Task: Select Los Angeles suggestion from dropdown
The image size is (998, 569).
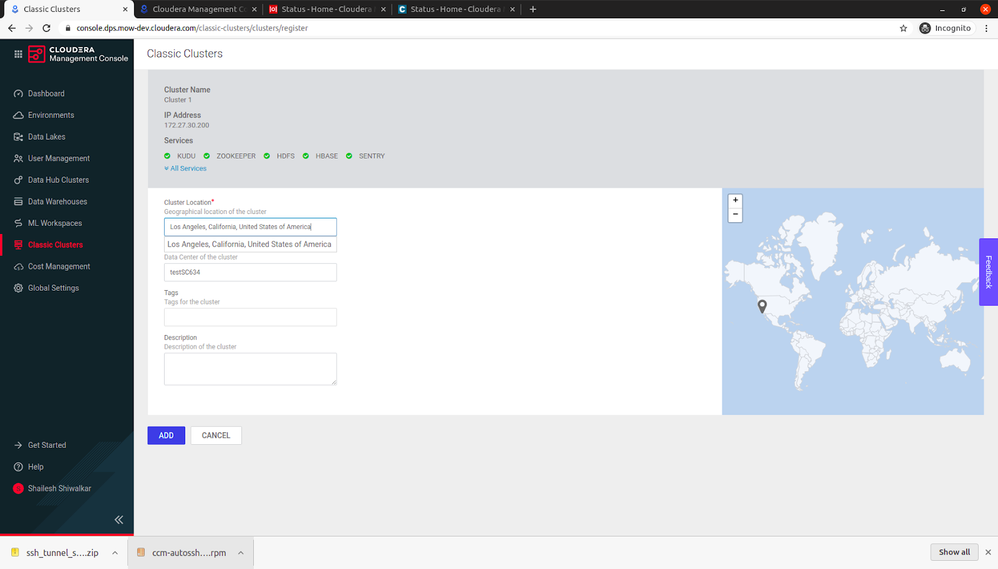Action: (250, 244)
